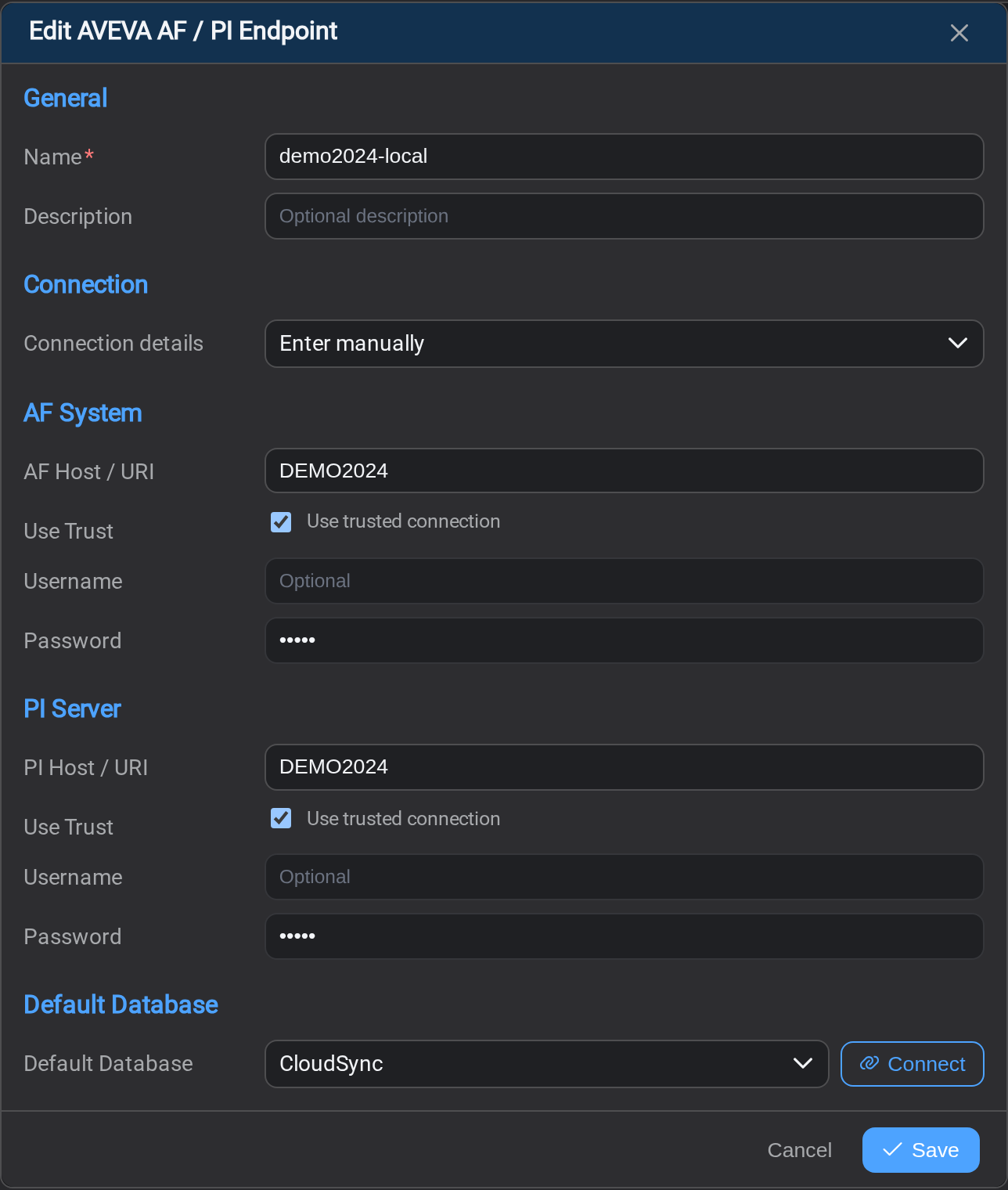Click the AF Host / URI field
The image size is (1008, 1190).
point(624,471)
